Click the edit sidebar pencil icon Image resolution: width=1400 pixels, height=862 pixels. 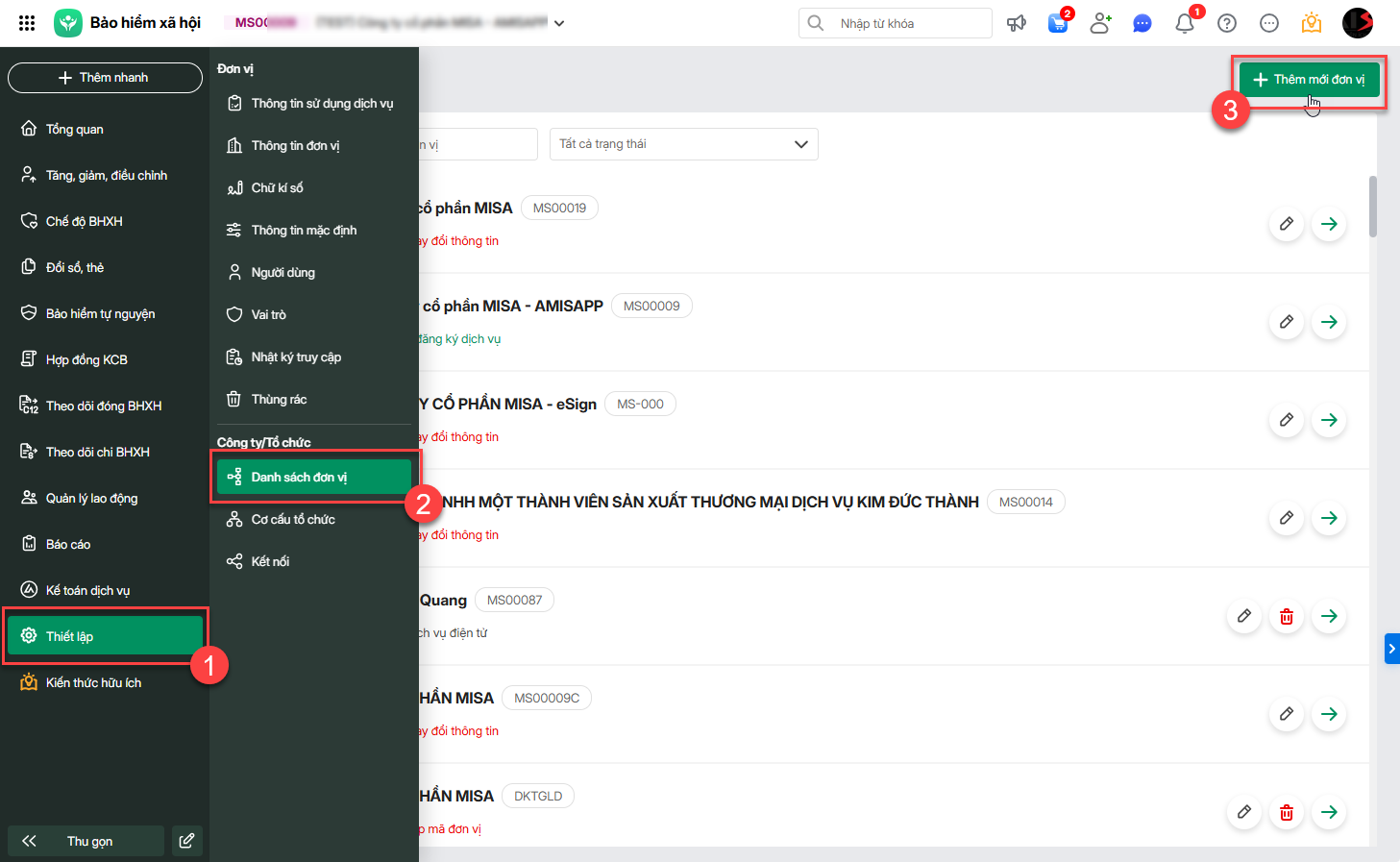click(187, 841)
